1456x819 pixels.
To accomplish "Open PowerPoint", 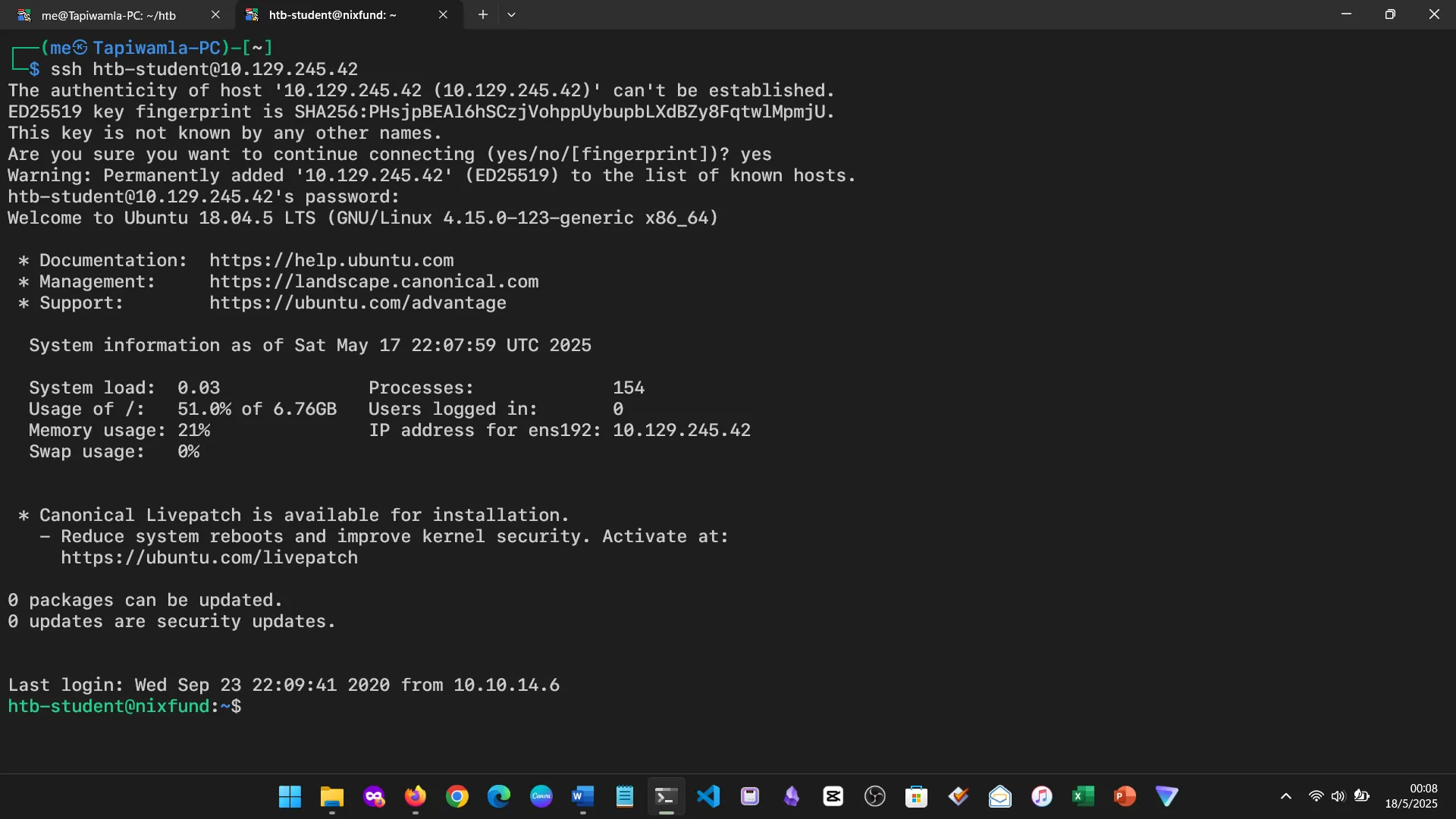I will (x=1125, y=796).
